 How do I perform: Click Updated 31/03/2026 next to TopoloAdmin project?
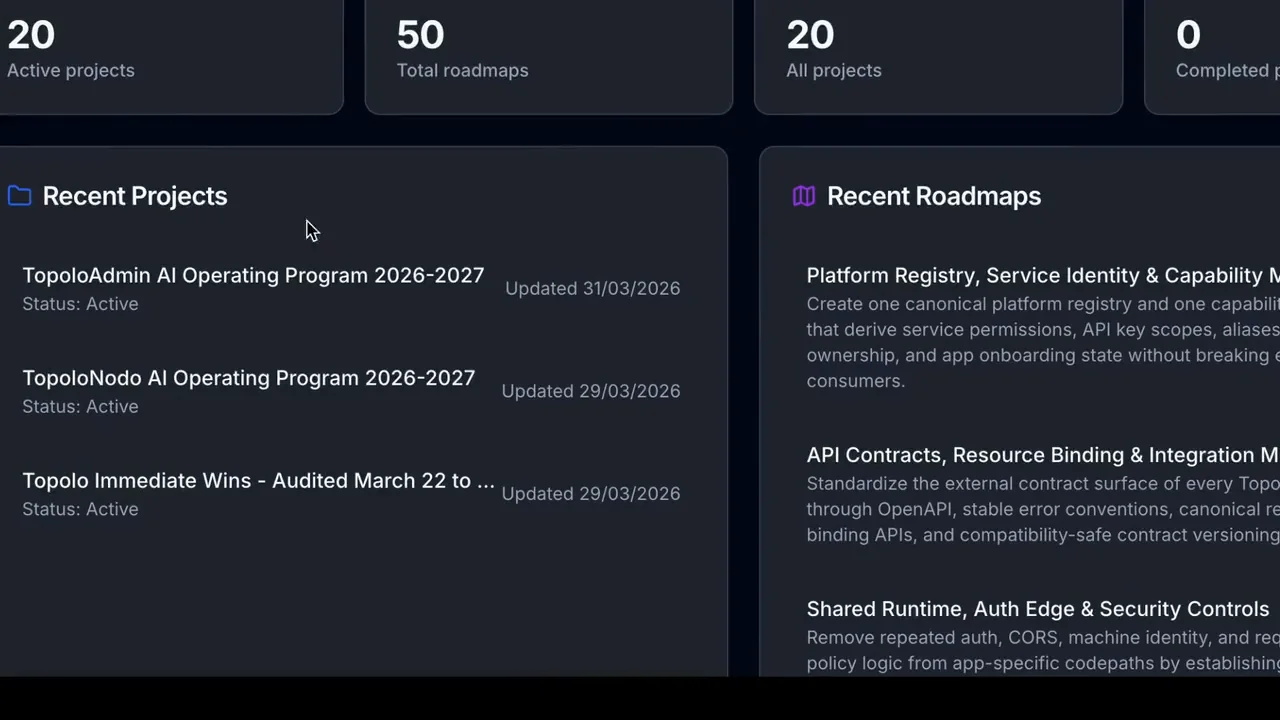pyautogui.click(x=592, y=288)
